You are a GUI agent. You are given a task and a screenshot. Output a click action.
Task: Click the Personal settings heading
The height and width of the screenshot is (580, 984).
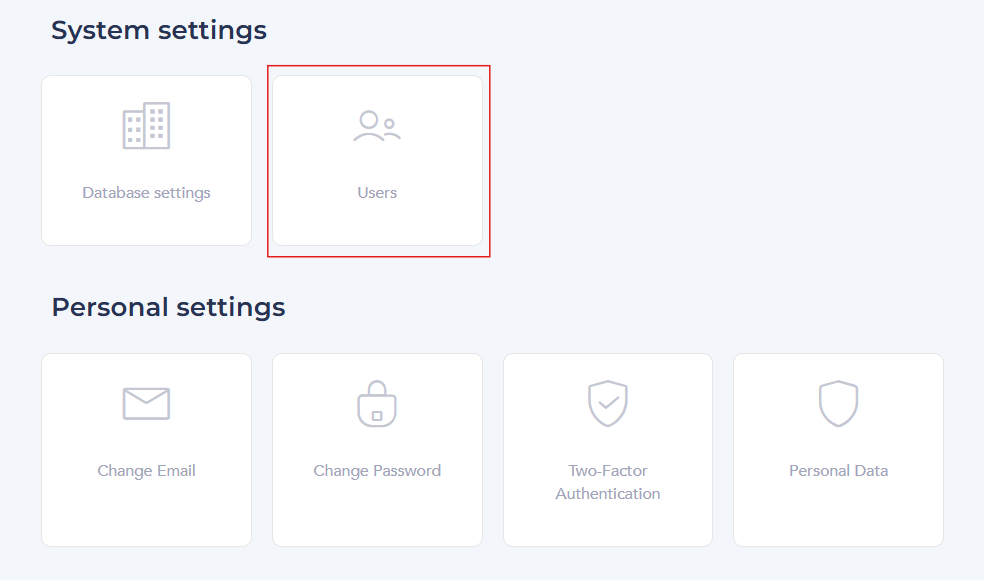[x=168, y=307]
